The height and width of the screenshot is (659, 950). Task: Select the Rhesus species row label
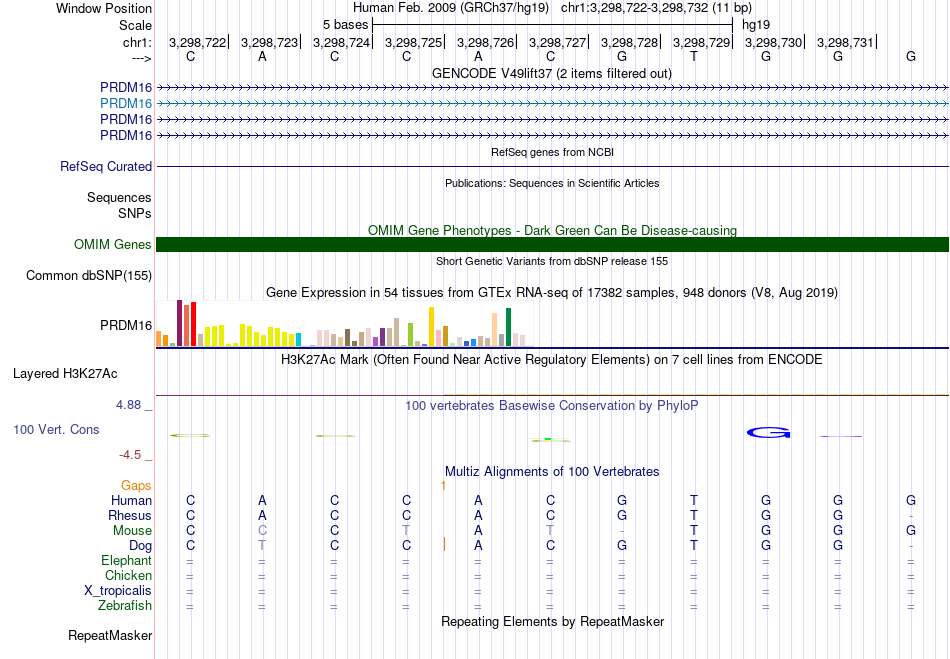pyautogui.click(x=130, y=515)
